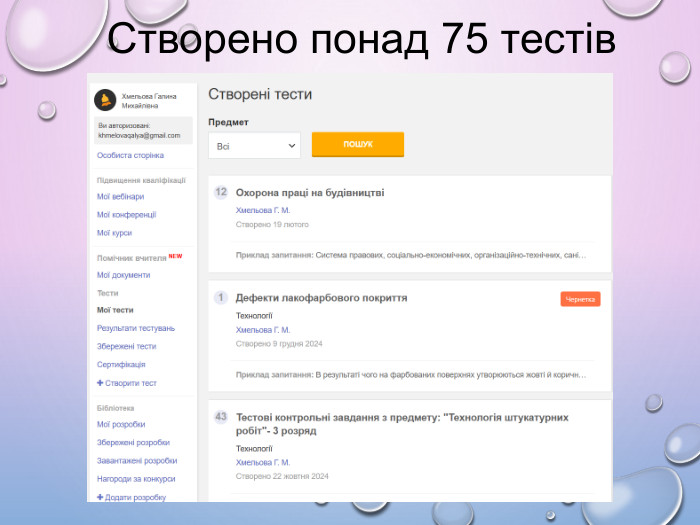
Task: Open Збережені тести
Action: pyautogui.click(x=126, y=346)
